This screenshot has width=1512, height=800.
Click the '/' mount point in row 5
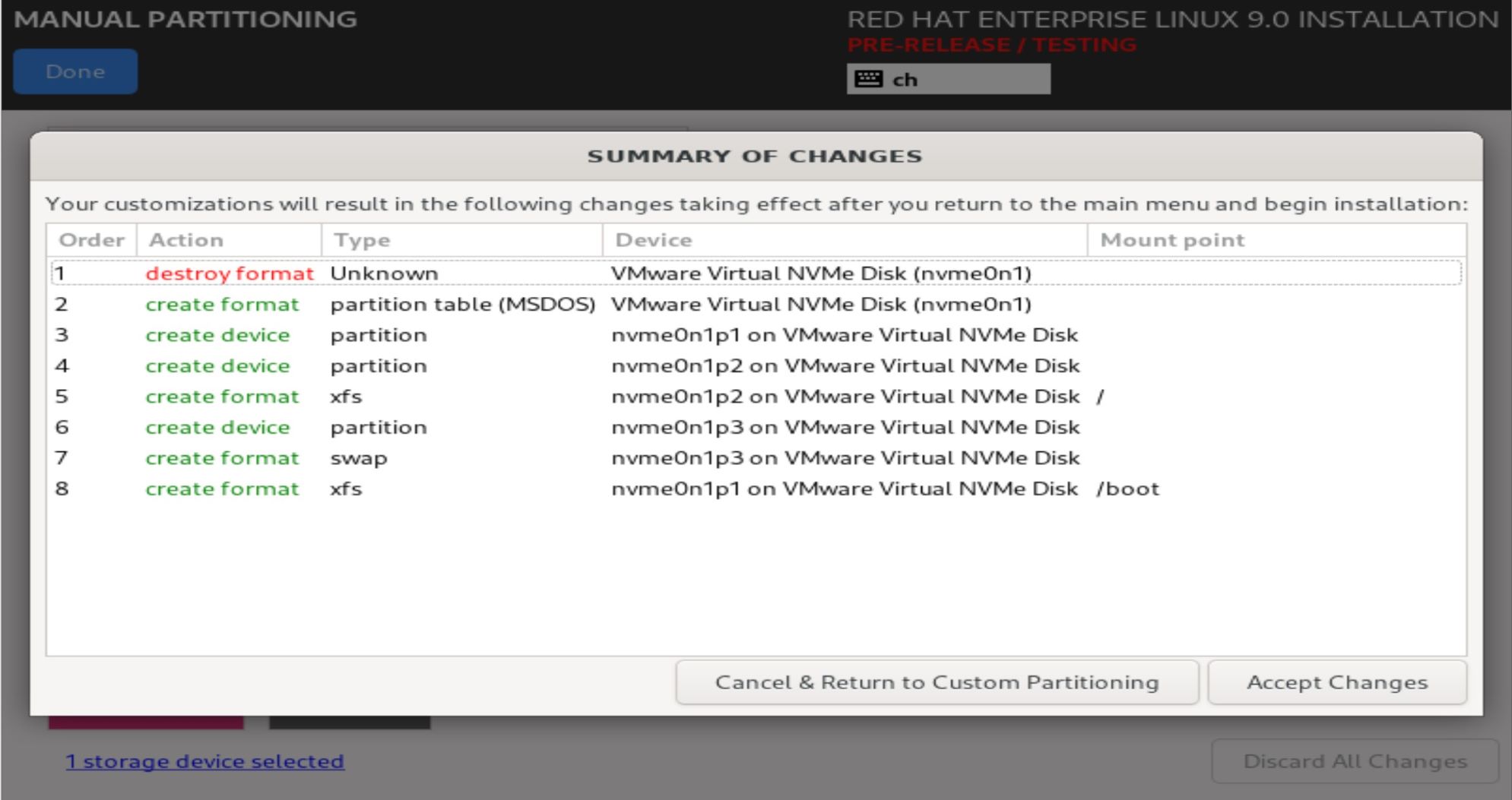coord(1100,397)
